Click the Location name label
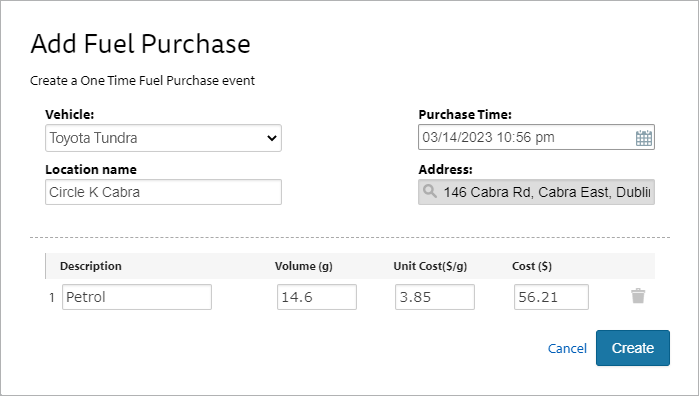 (x=91, y=169)
